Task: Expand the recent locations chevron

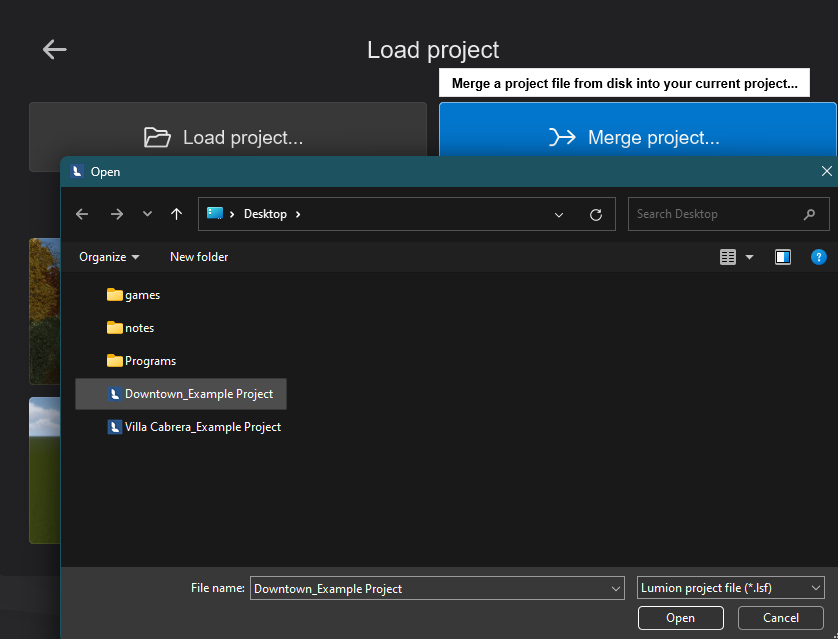Action: [147, 214]
